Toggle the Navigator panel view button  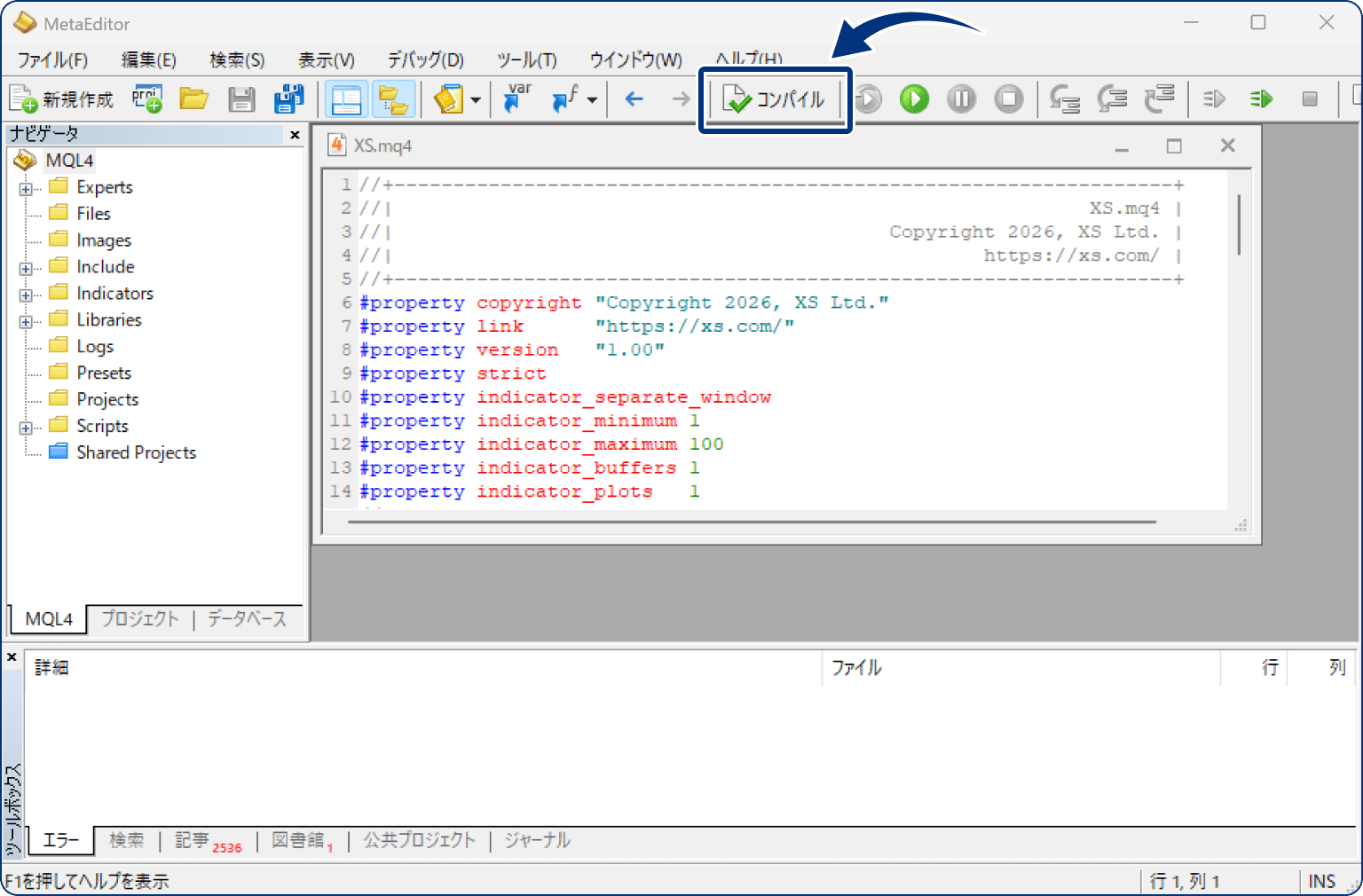[345, 99]
